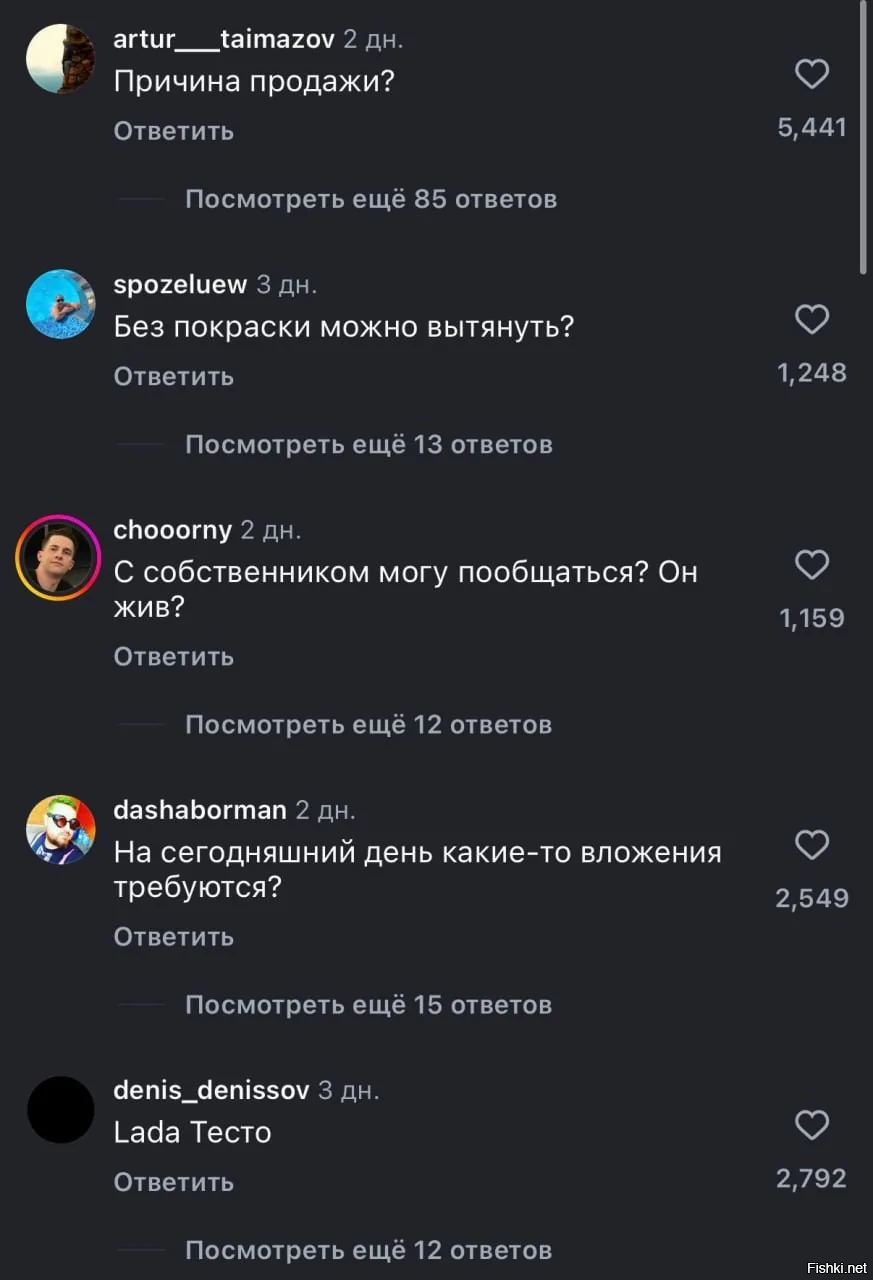View chooorny's story ring avatar
Screen dimensions: 873x1280
click(x=59, y=557)
